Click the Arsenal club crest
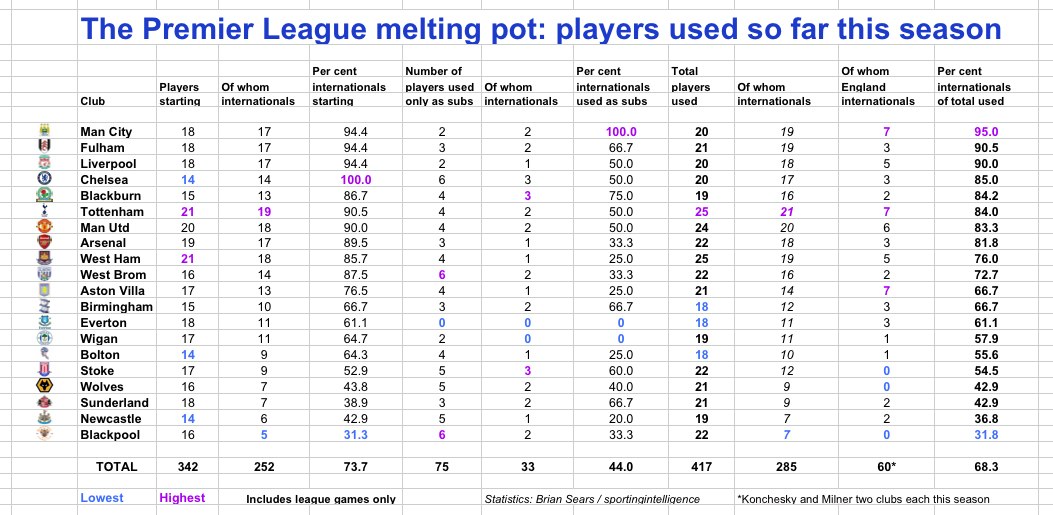 click(x=44, y=242)
